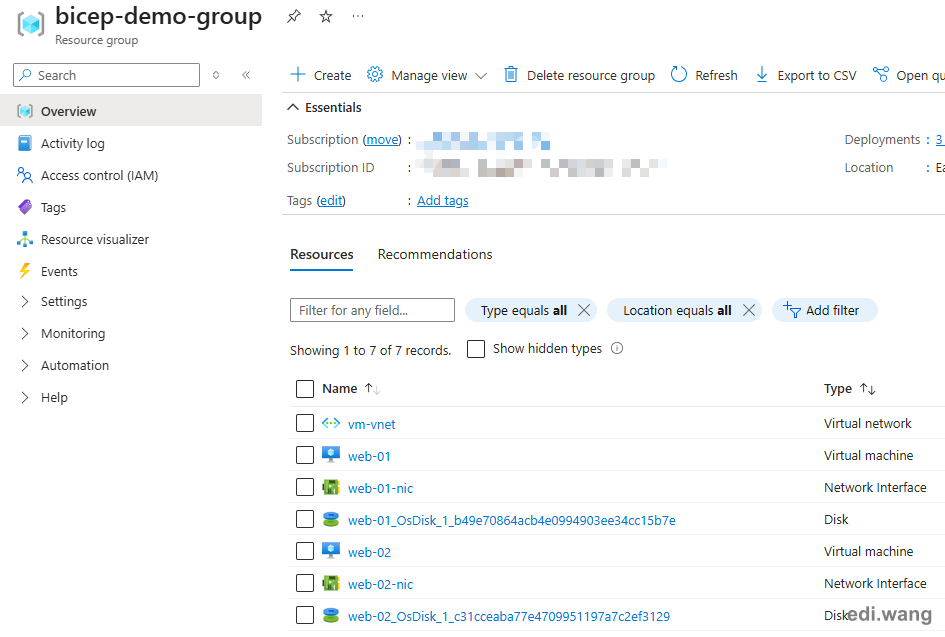Check the box for web-01 virtual machine
This screenshot has width=945, height=637.
tap(305, 455)
